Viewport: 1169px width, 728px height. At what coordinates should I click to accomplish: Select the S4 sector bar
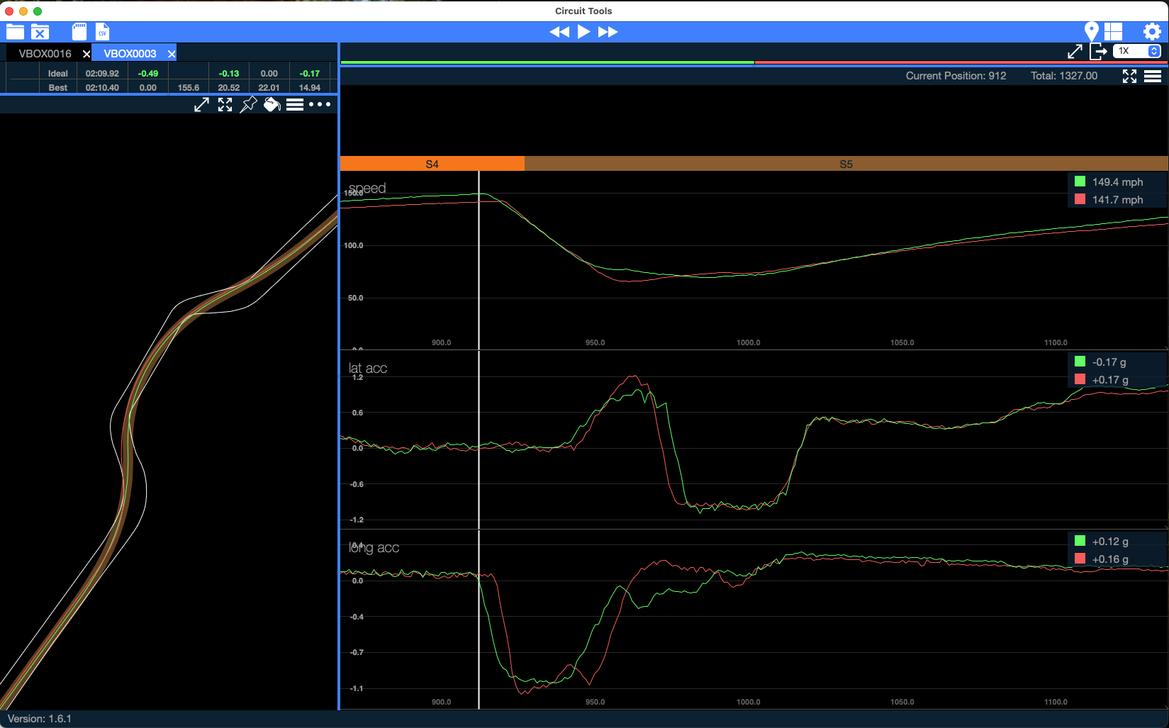pos(432,164)
